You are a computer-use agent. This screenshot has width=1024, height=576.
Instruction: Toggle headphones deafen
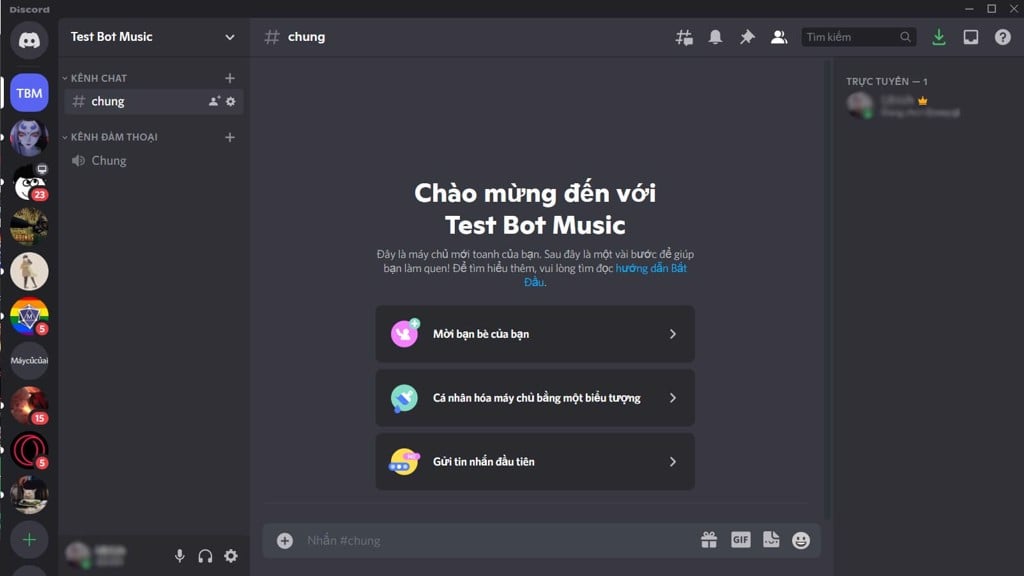[205, 556]
